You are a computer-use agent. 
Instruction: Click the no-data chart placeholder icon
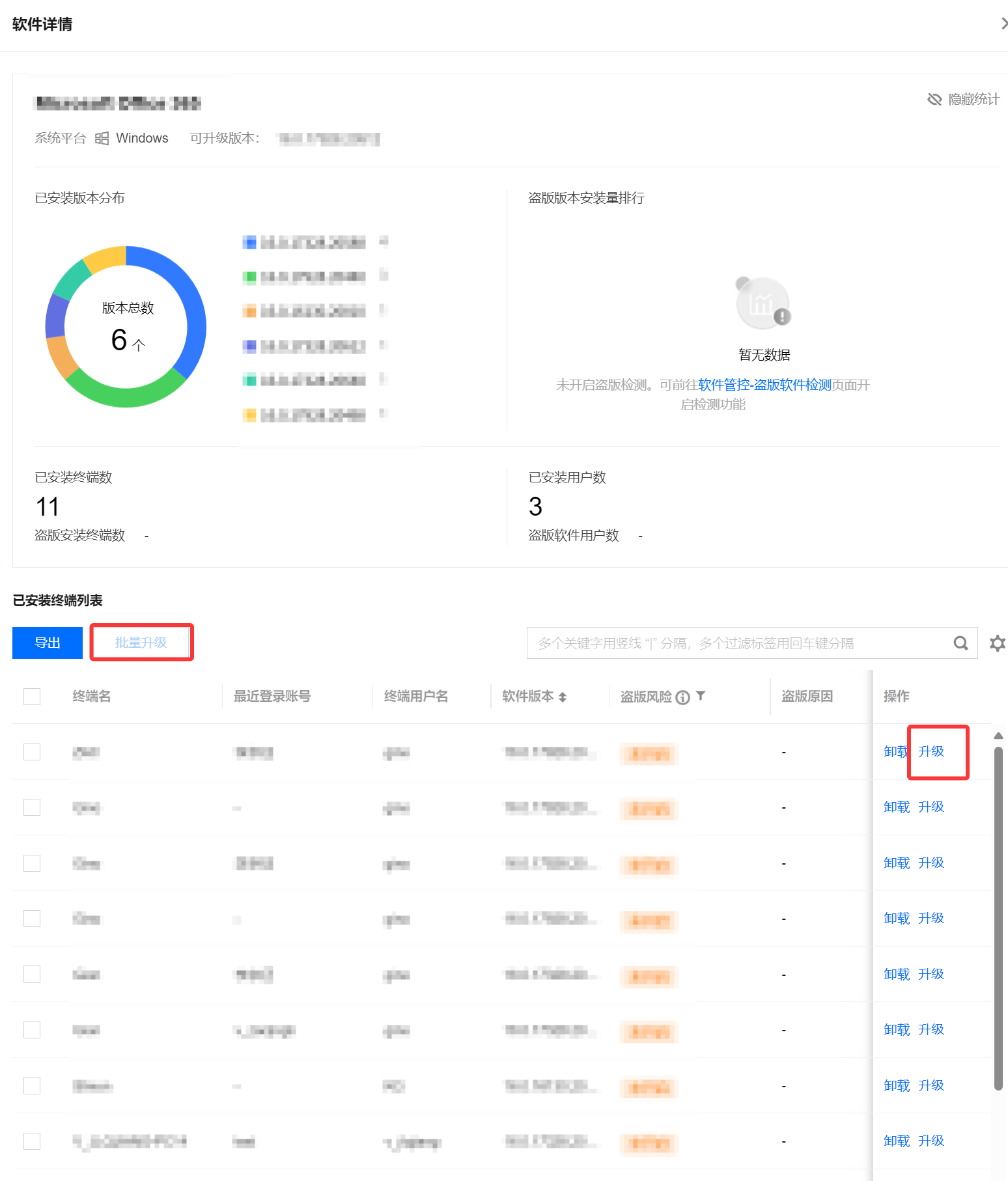click(x=763, y=303)
